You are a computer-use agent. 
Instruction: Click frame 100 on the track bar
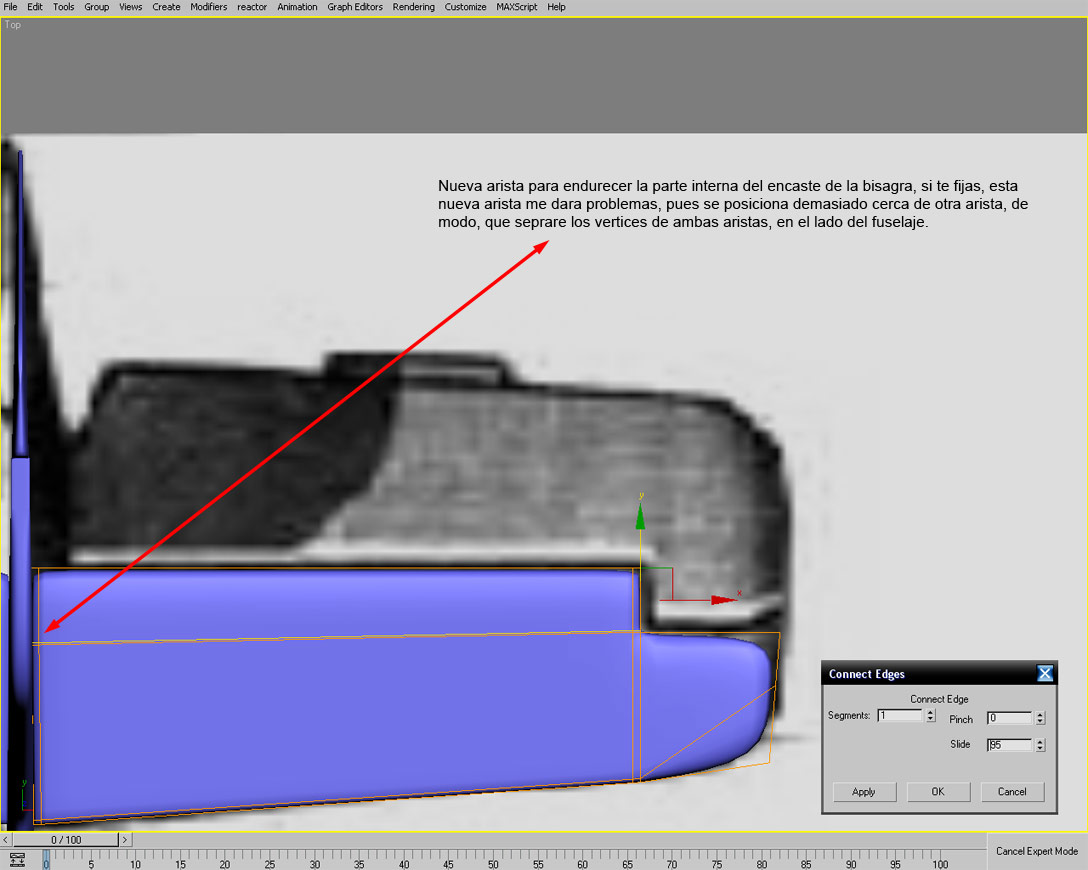click(940, 864)
